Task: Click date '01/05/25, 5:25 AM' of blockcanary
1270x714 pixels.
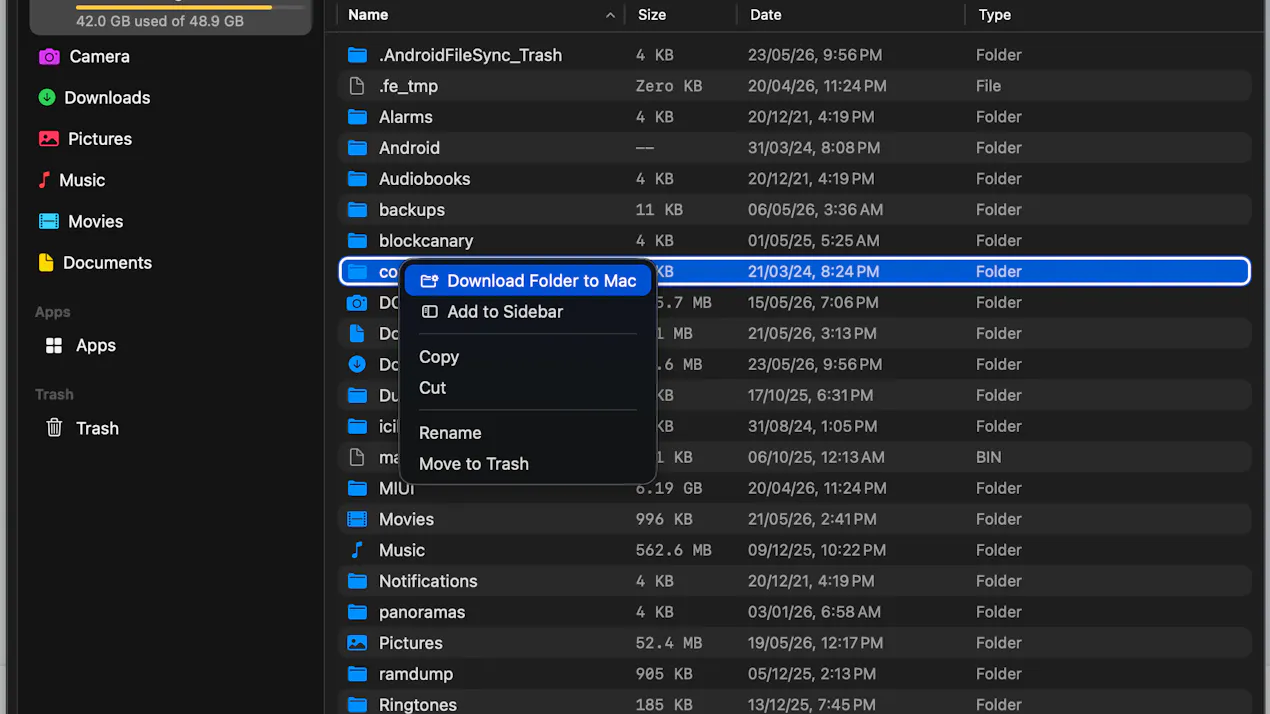Action: (814, 241)
